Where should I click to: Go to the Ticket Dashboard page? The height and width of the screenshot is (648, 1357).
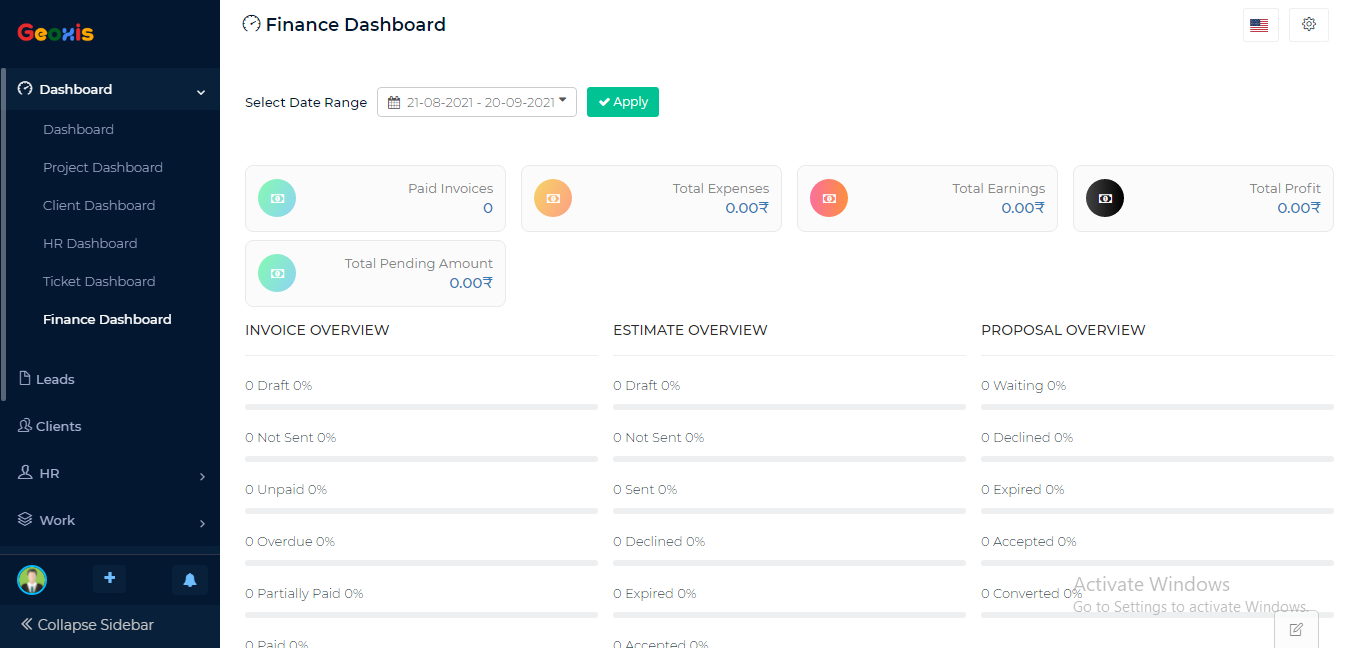99,281
